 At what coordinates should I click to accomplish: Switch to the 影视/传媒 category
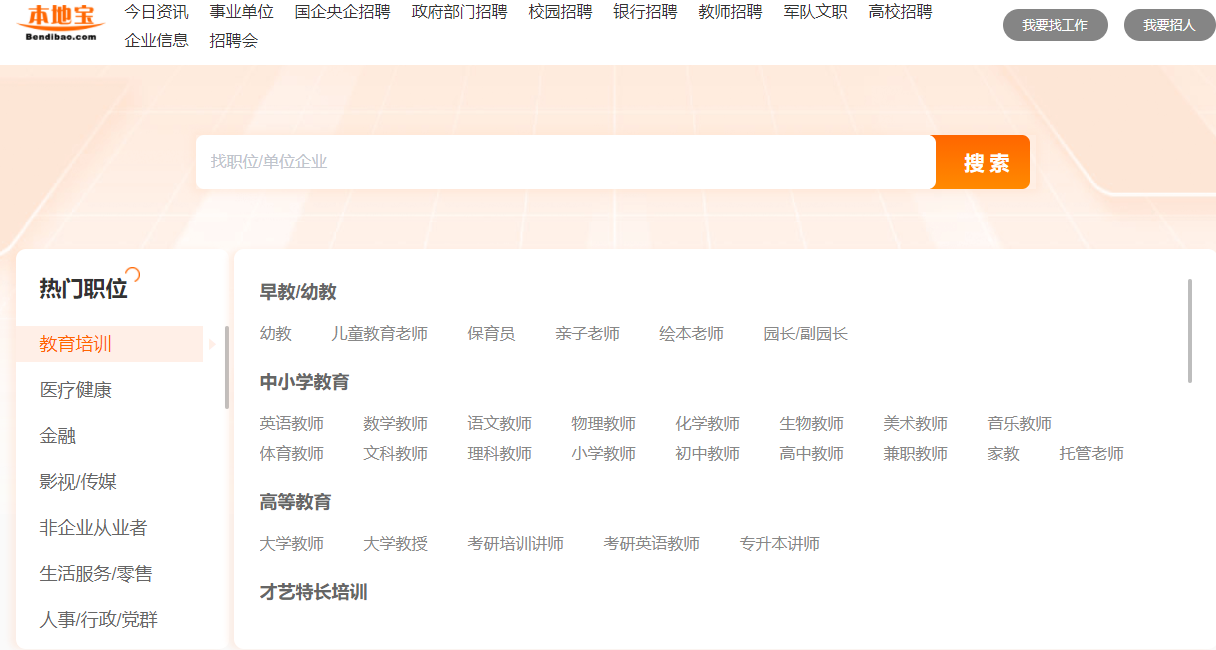pyautogui.click(x=77, y=481)
